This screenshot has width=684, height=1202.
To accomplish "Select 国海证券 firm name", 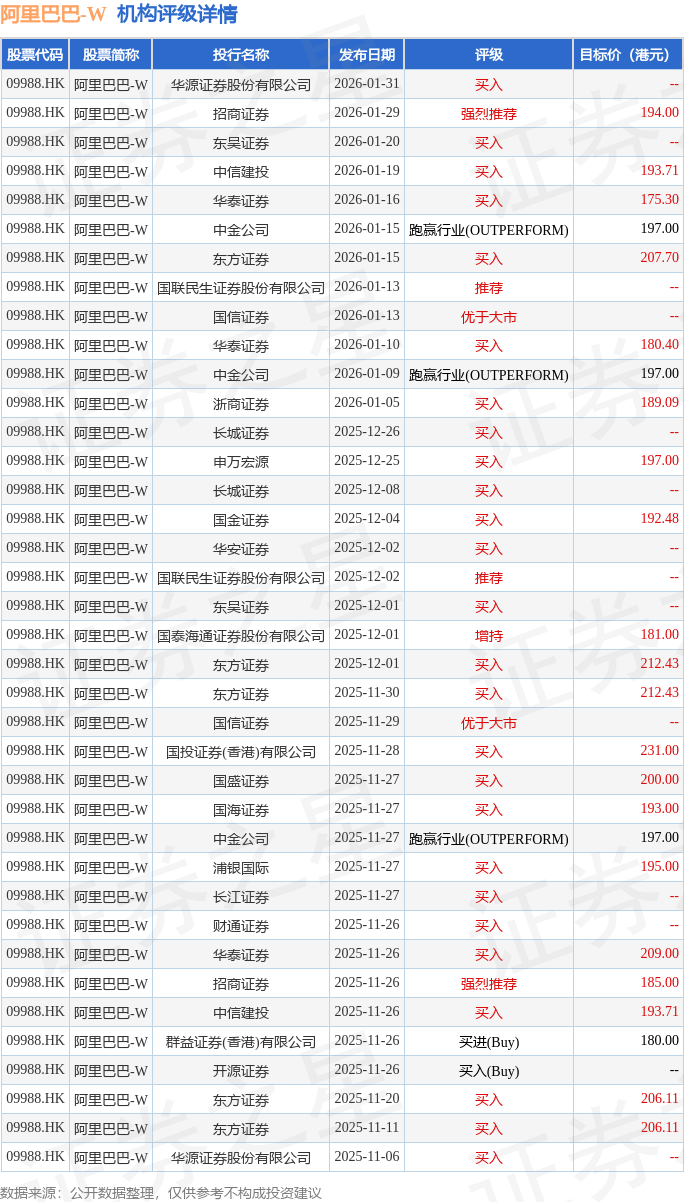I will coord(241,809).
